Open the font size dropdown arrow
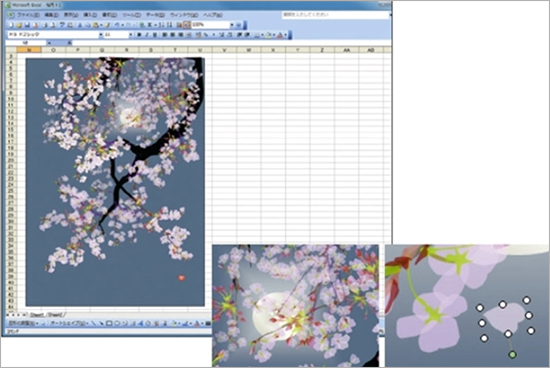This screenshot has height=368, width=550. [130, 35]
